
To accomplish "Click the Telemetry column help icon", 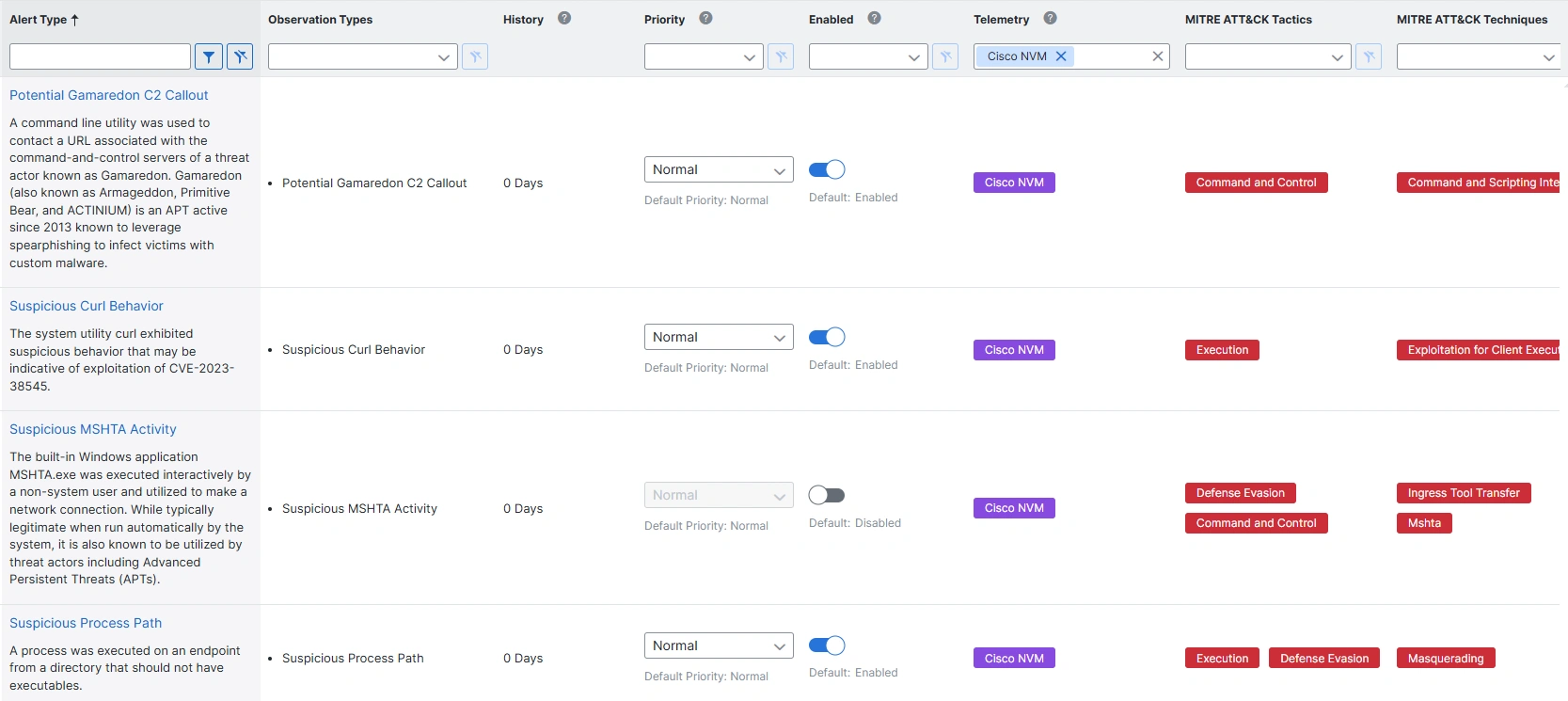I will click(x=1050, y=18).
